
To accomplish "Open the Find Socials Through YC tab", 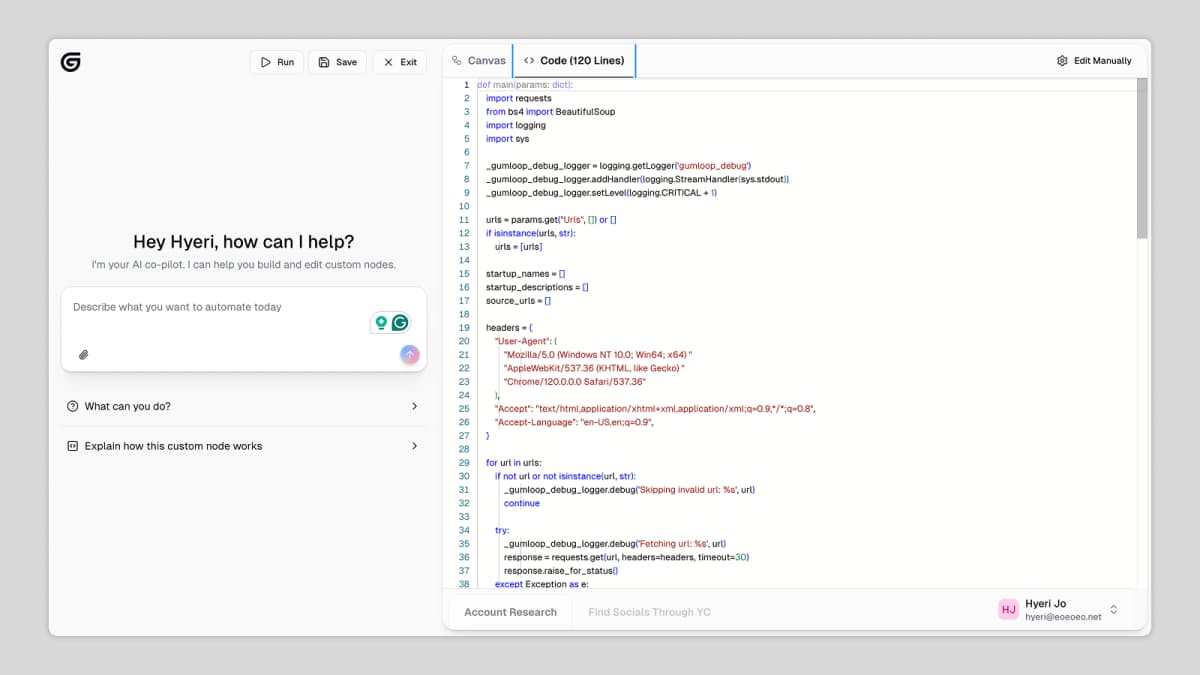I will click(649, 612).
